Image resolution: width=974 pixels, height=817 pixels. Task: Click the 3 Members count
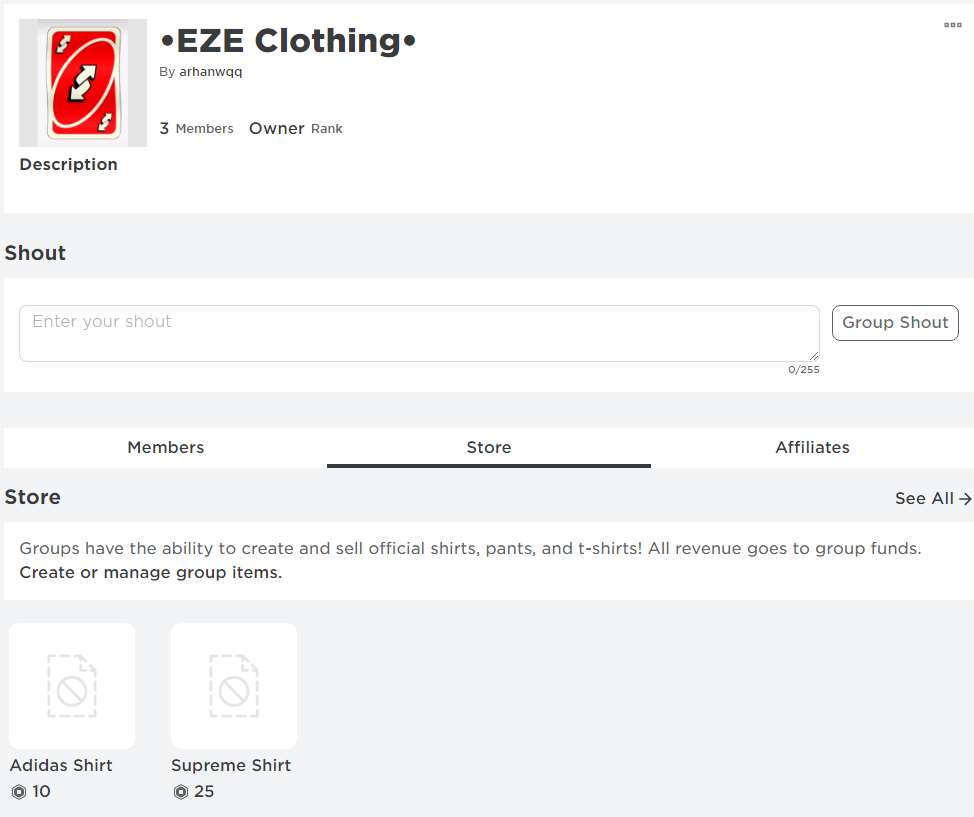197,128
